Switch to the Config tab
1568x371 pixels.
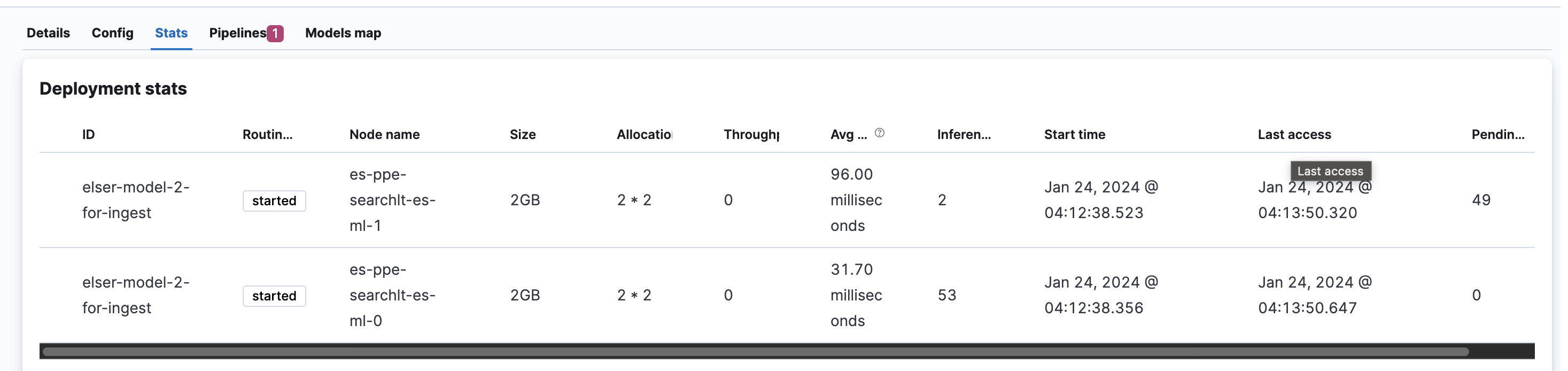113,33
